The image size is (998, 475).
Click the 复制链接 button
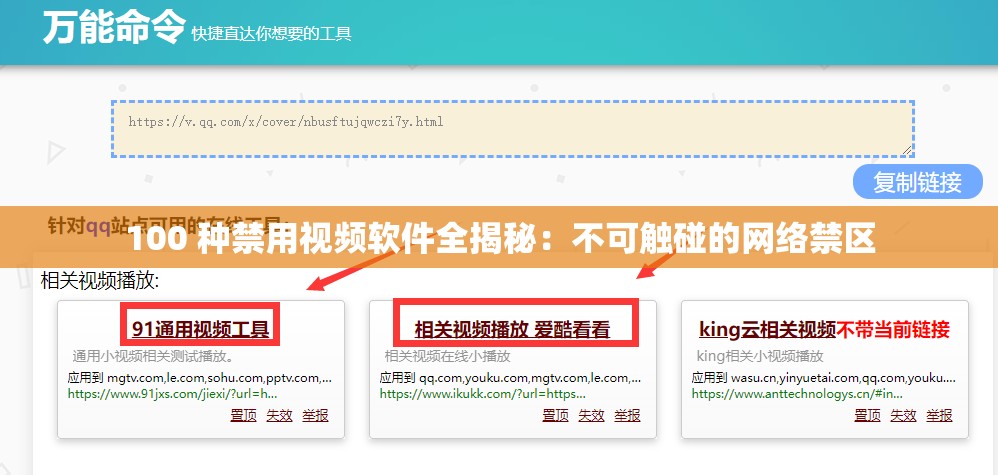coord(917,182)
